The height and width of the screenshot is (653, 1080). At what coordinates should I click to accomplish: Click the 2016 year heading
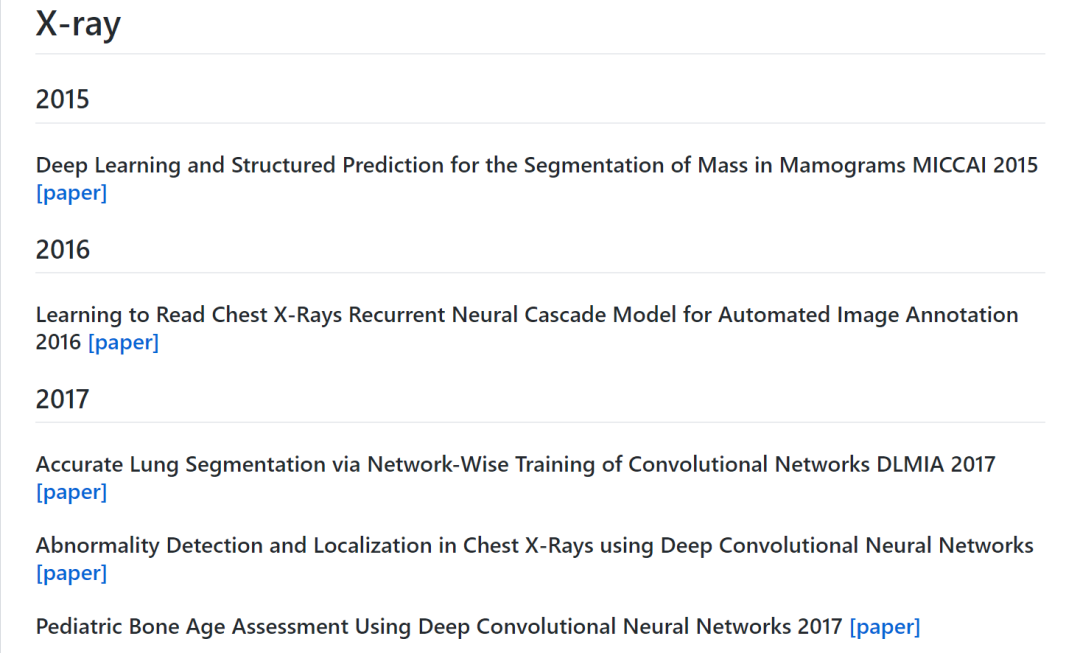pyautogui.click(x=62, y=249)
